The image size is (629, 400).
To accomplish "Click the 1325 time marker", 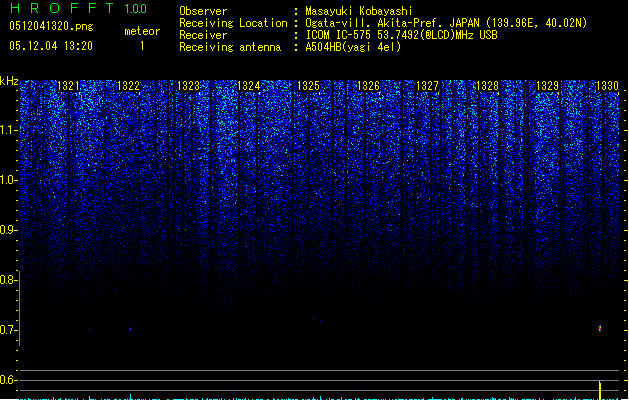I will tap(308, 86).
